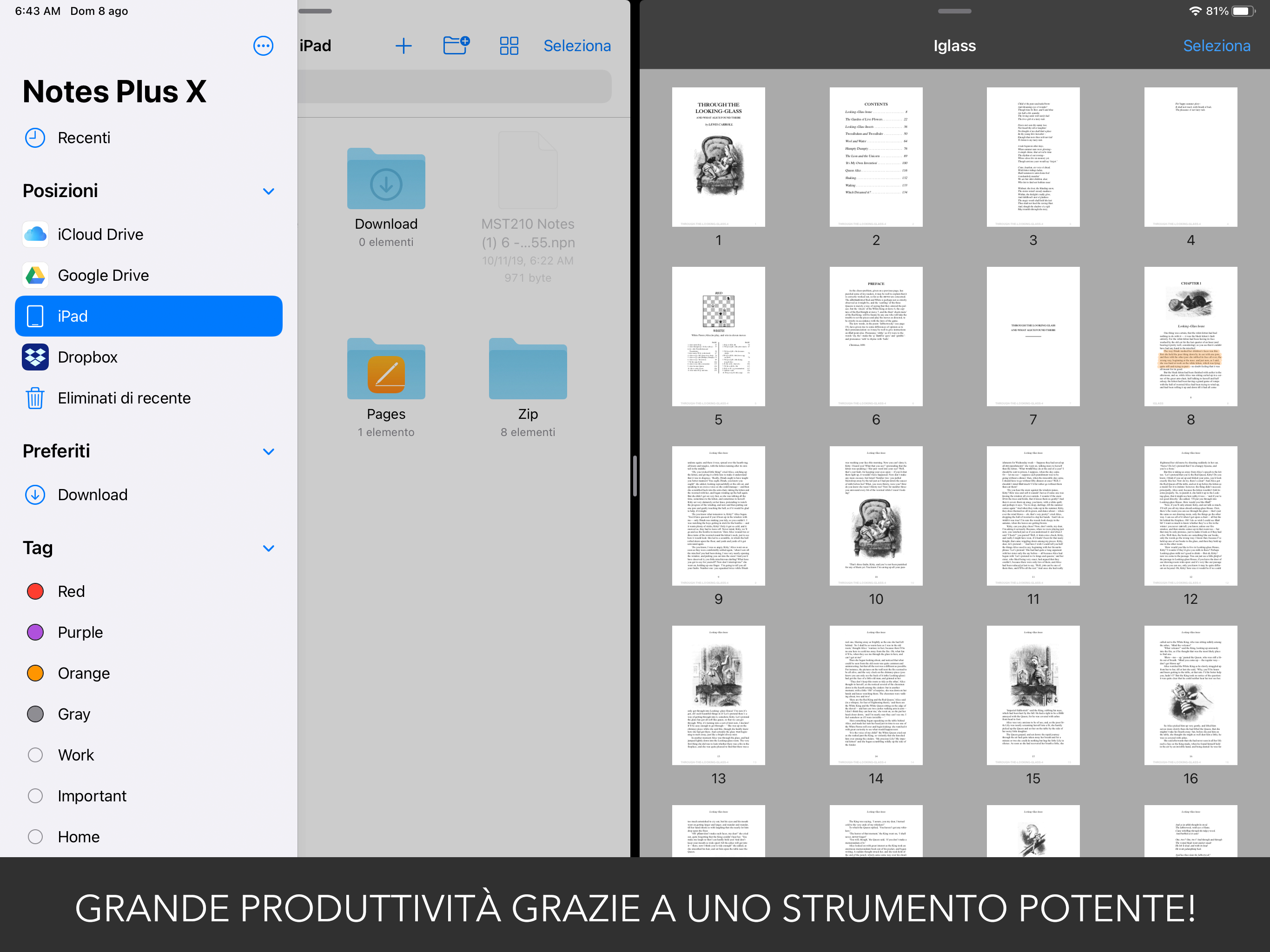Screen dimensions: 1270x952
Task: Click the iPad device icon in sidebar
Action: (x=35, y=317)
